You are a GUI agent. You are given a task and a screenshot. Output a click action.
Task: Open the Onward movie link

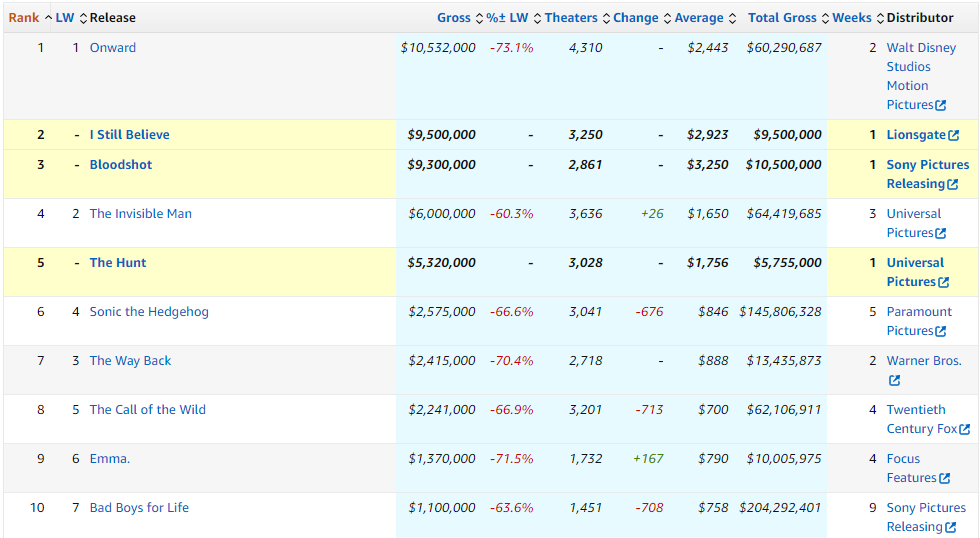pyautogui.click(x=113, y=48)
